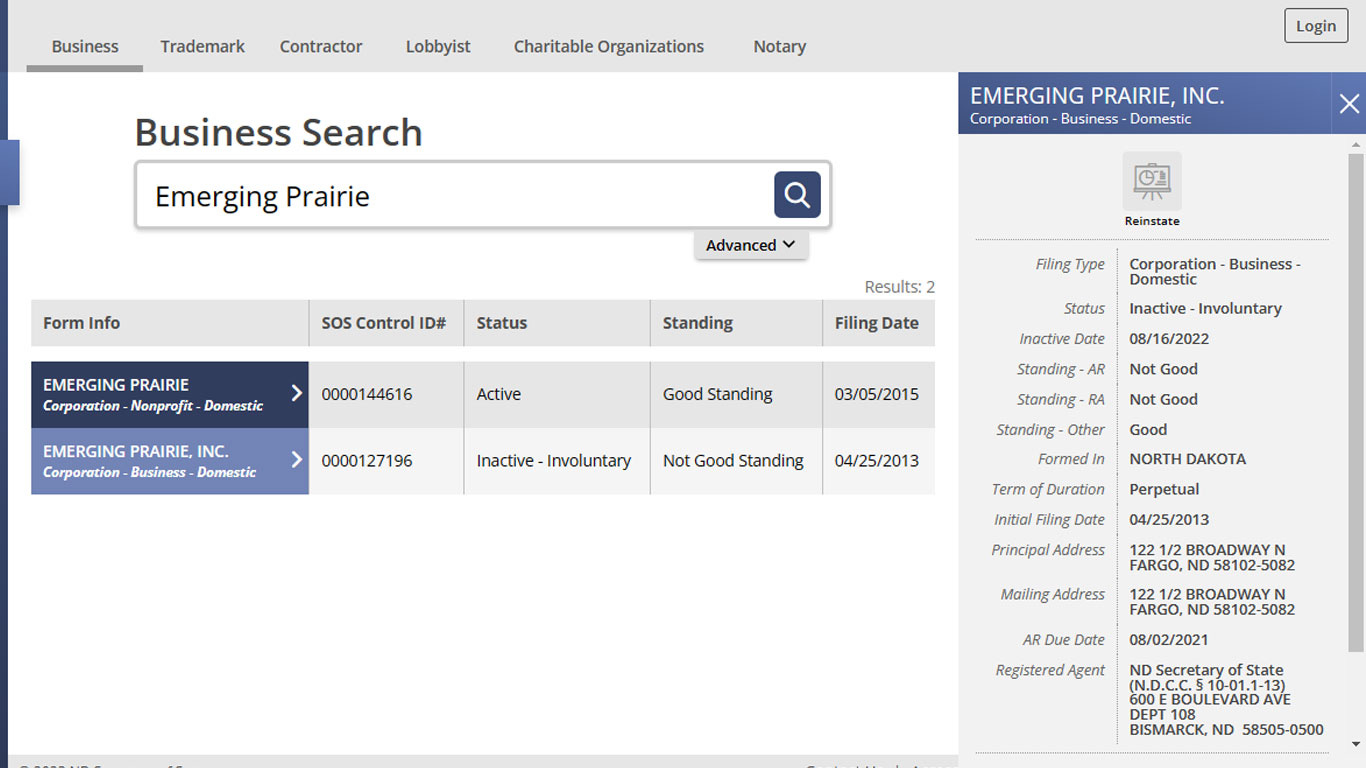Open the Contractor tab
1366x768 pixels.
[x=321, y=46]
